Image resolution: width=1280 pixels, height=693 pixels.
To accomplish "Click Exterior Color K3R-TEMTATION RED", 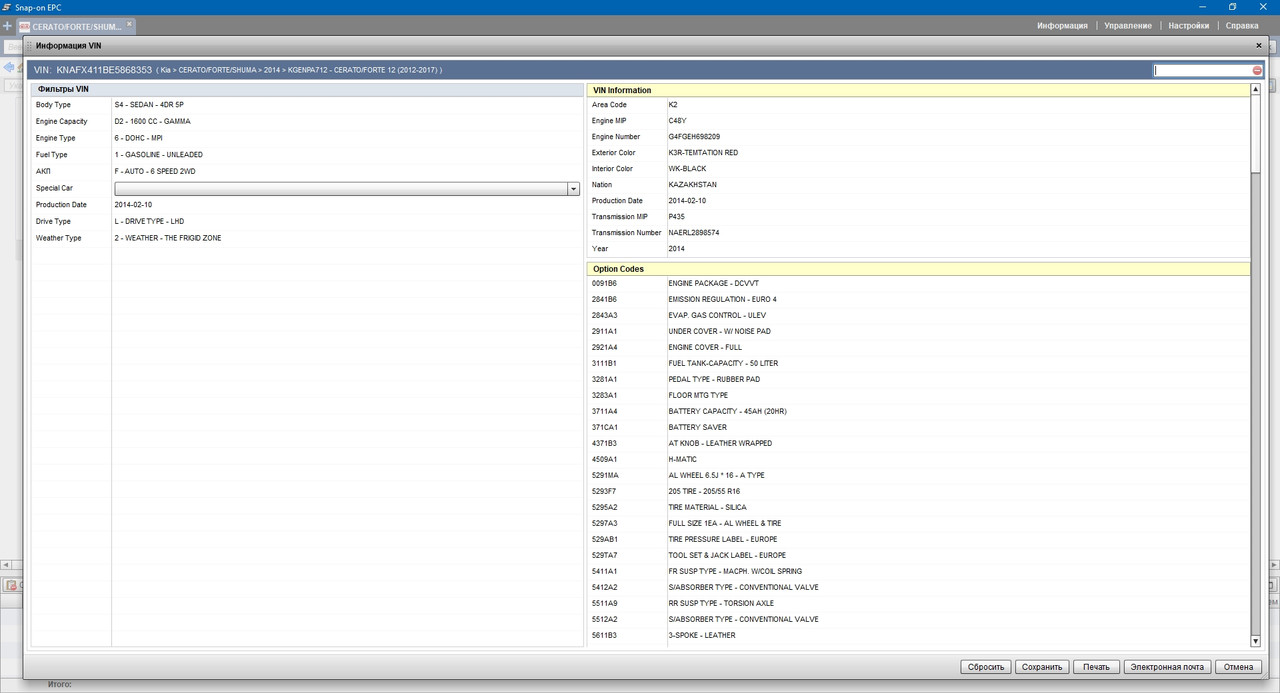I will [x=703, y=153].
